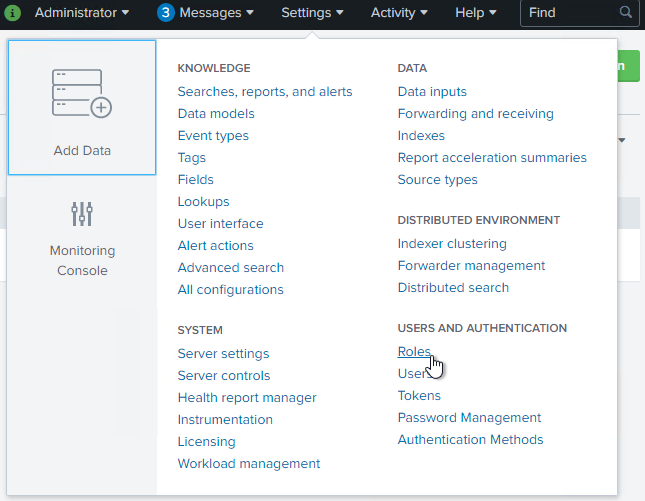
Task: Click the Messages count badge
Action: 166,13
